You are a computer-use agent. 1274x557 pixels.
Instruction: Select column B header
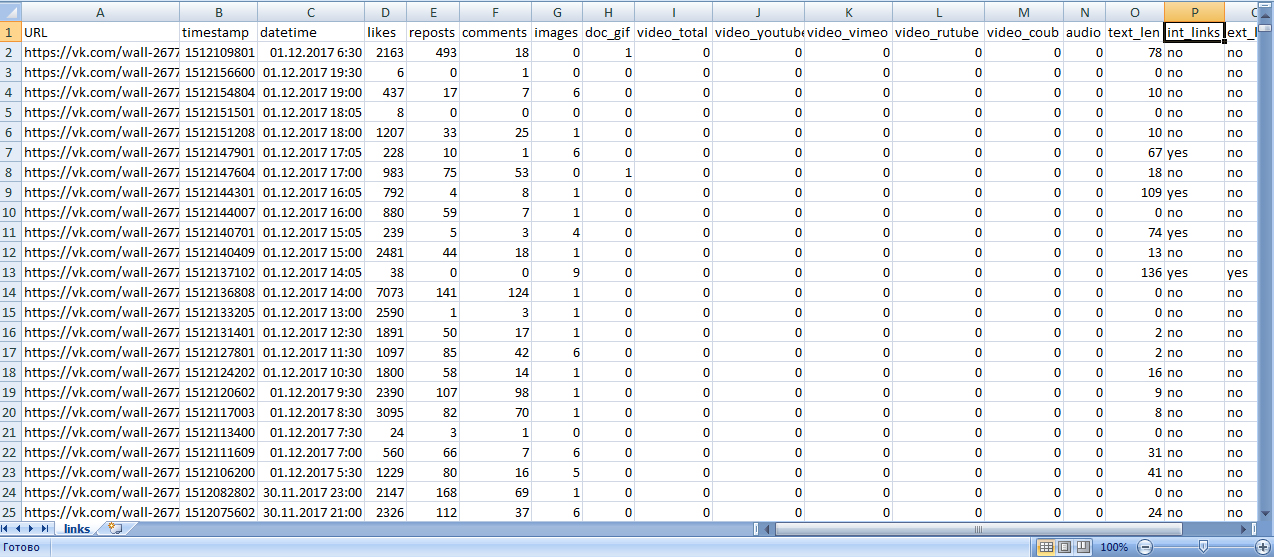coord(218,12)
